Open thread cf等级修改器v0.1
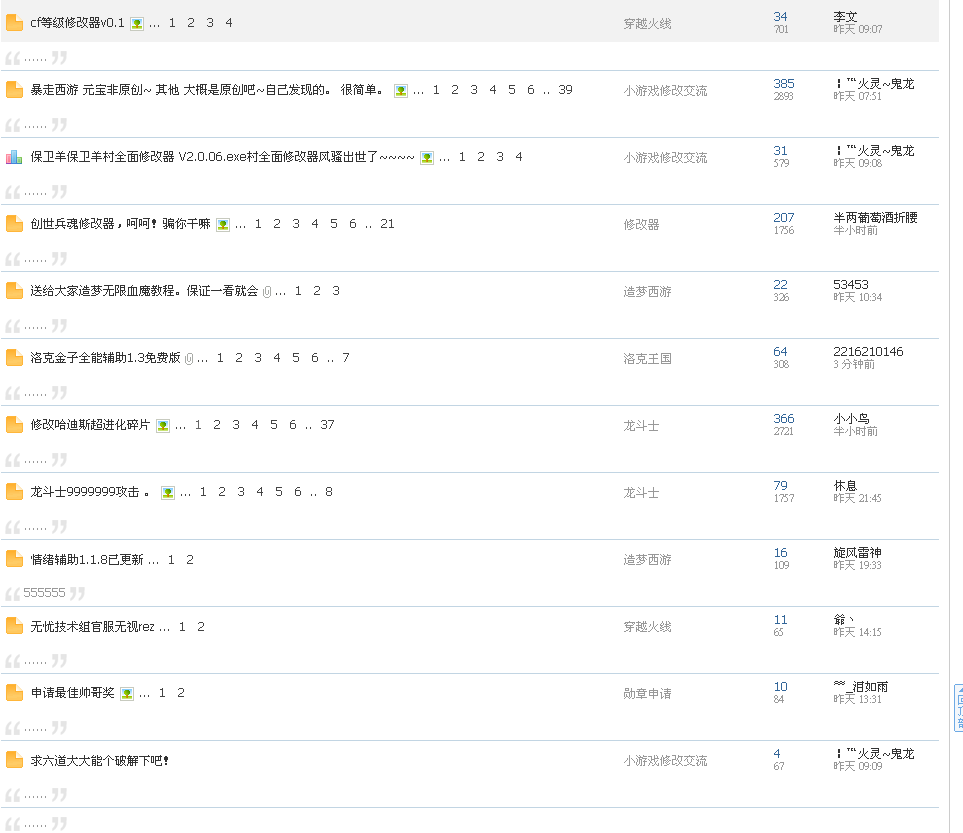 (77, 23)
